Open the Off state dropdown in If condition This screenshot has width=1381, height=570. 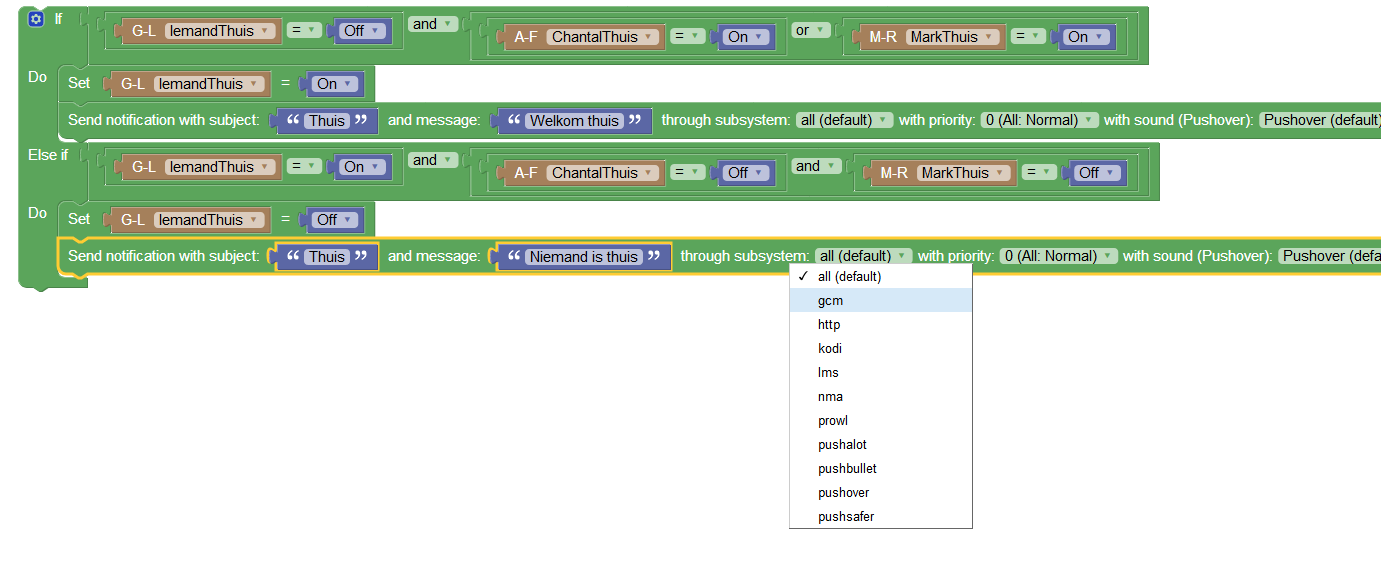pos(362,31)
